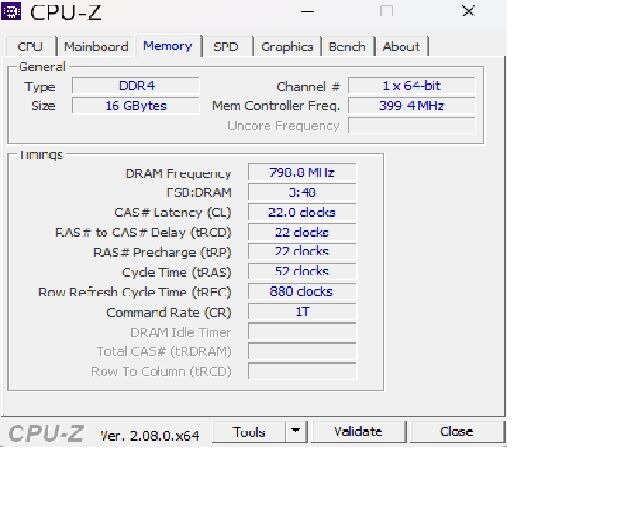Click the empty DRAM Idle Timer field
Image resolution: width=625 pixels, height=530 pixels.
pyautogui.click(x=302, y=332)
